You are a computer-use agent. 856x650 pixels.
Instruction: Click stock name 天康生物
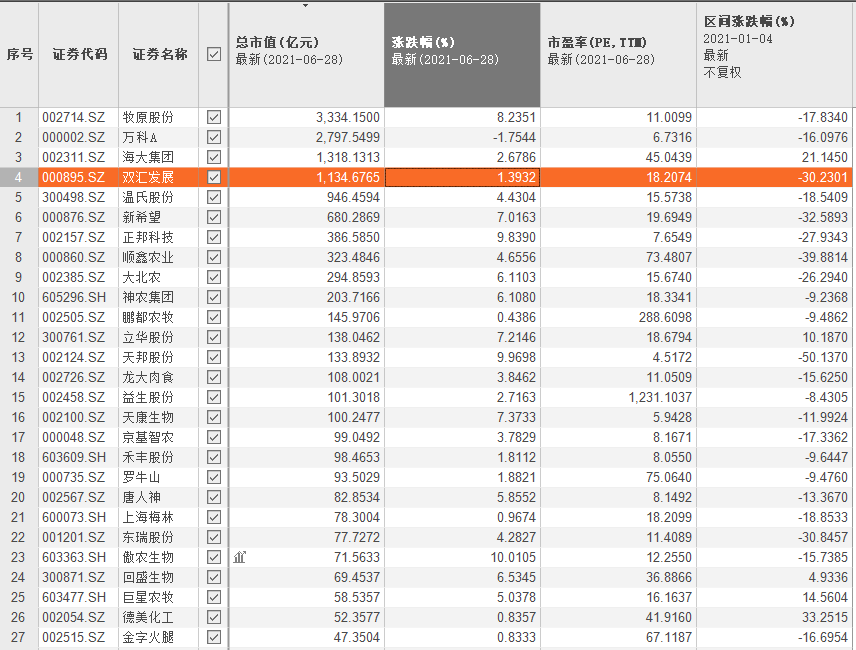(x=148, y=418)
